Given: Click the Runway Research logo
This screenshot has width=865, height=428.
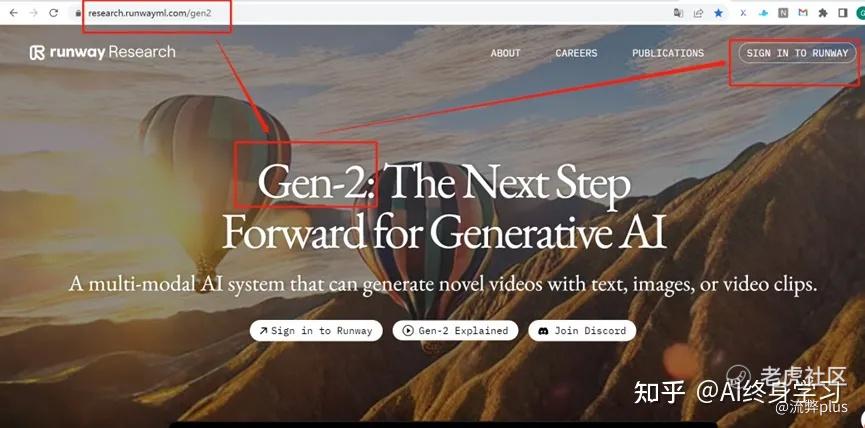Looking at the screenshot, I should tap(103, 52).
